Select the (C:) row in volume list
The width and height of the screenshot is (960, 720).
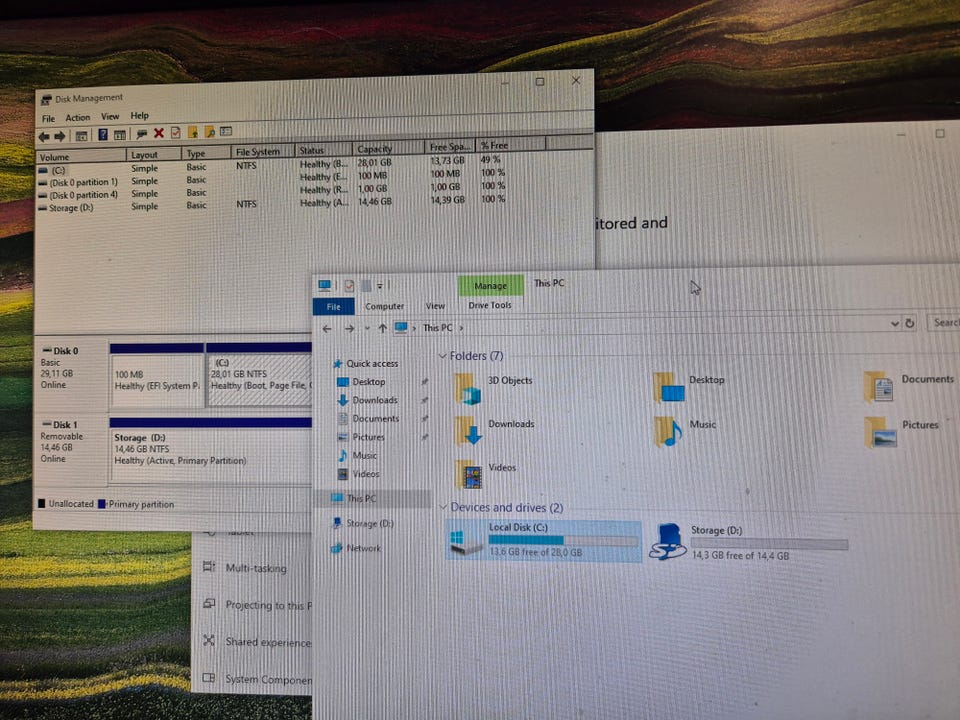click(x=272, y=165)
